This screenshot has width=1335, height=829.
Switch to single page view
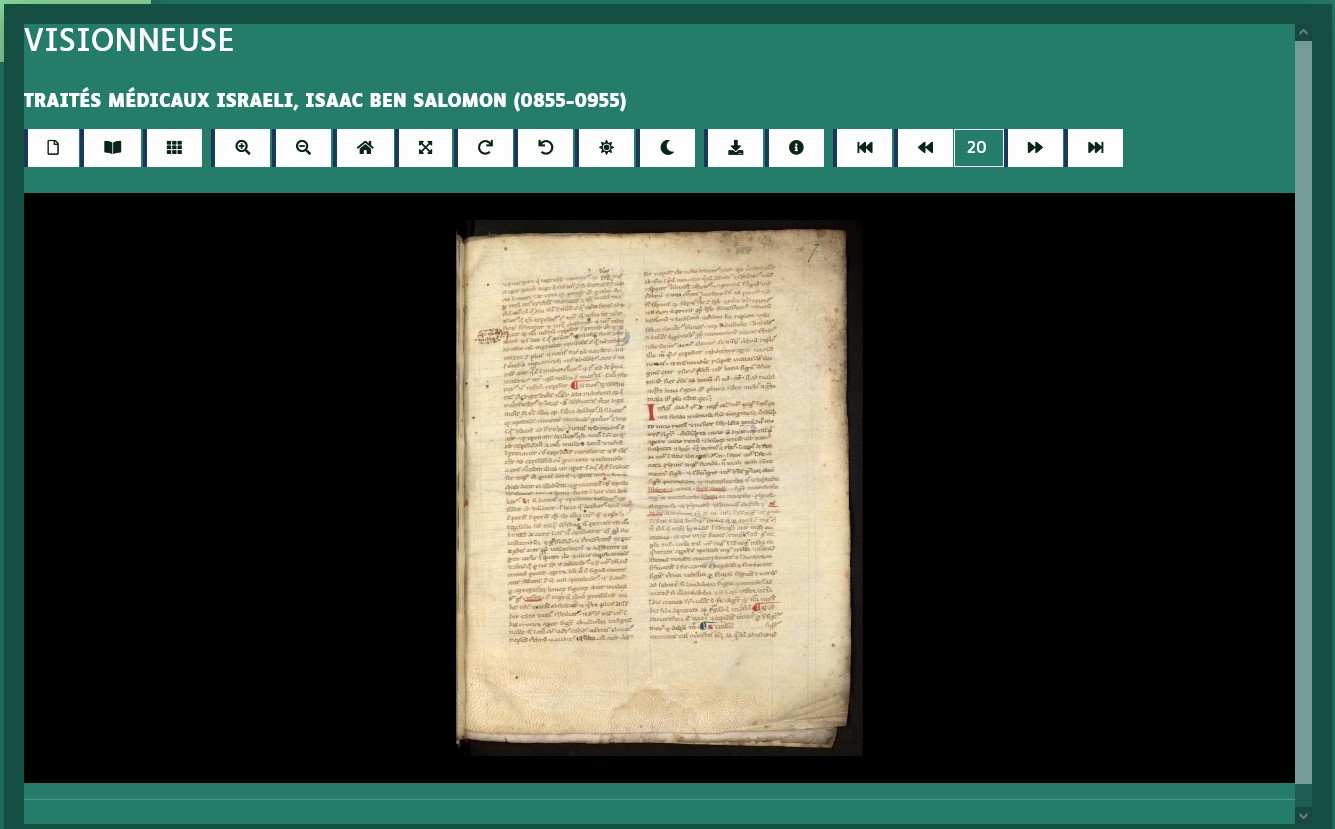pos(53,148)
